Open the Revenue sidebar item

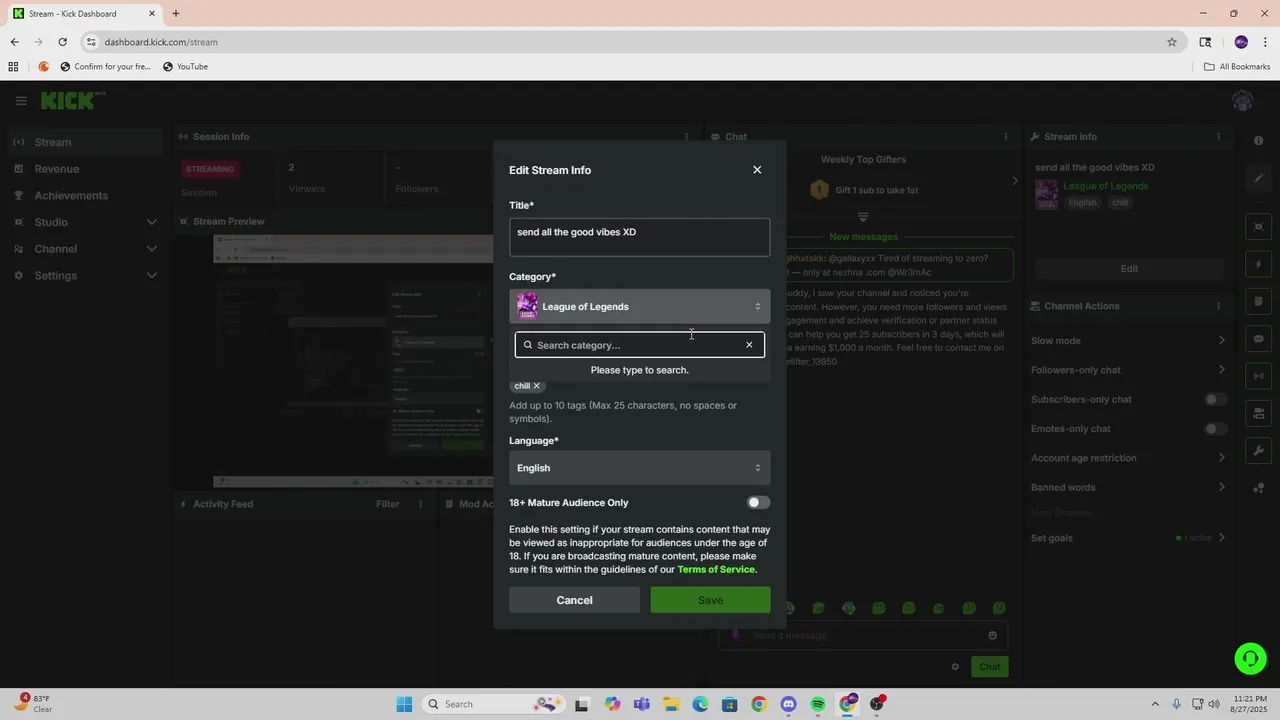(x=84, y=169)
